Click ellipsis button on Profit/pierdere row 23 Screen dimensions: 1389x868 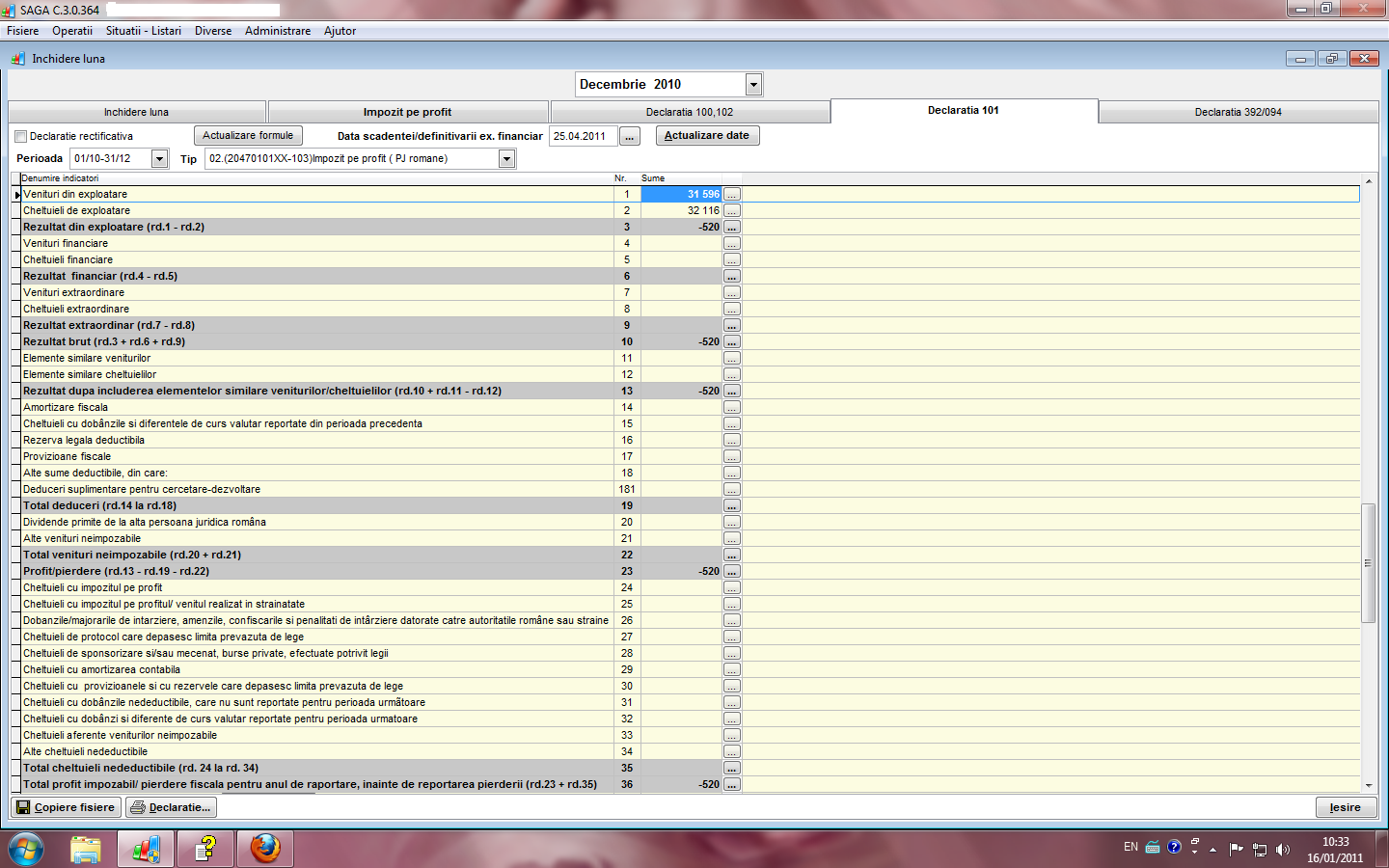(732, 571)
